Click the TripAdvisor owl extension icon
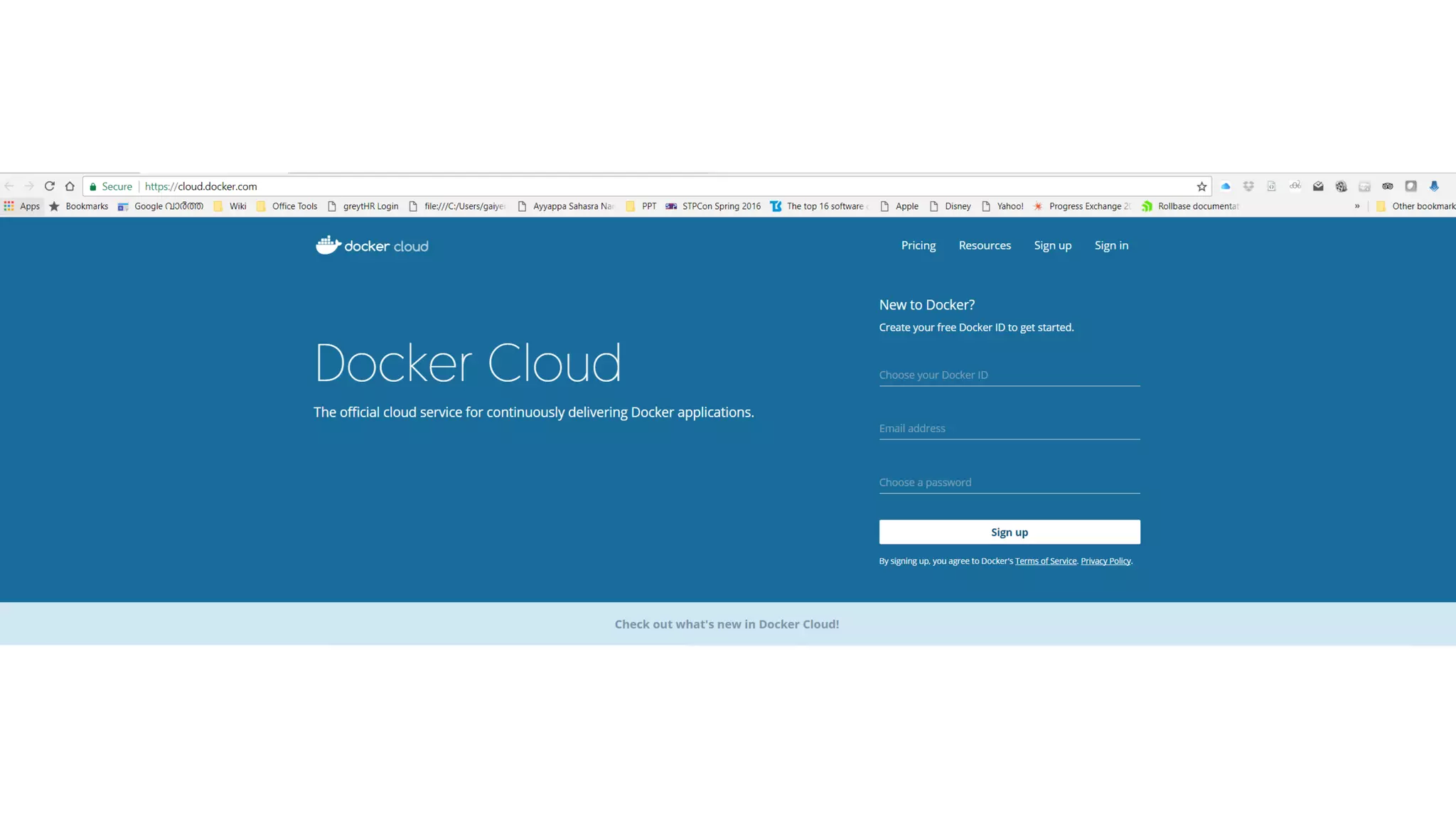 (1387, 186)
